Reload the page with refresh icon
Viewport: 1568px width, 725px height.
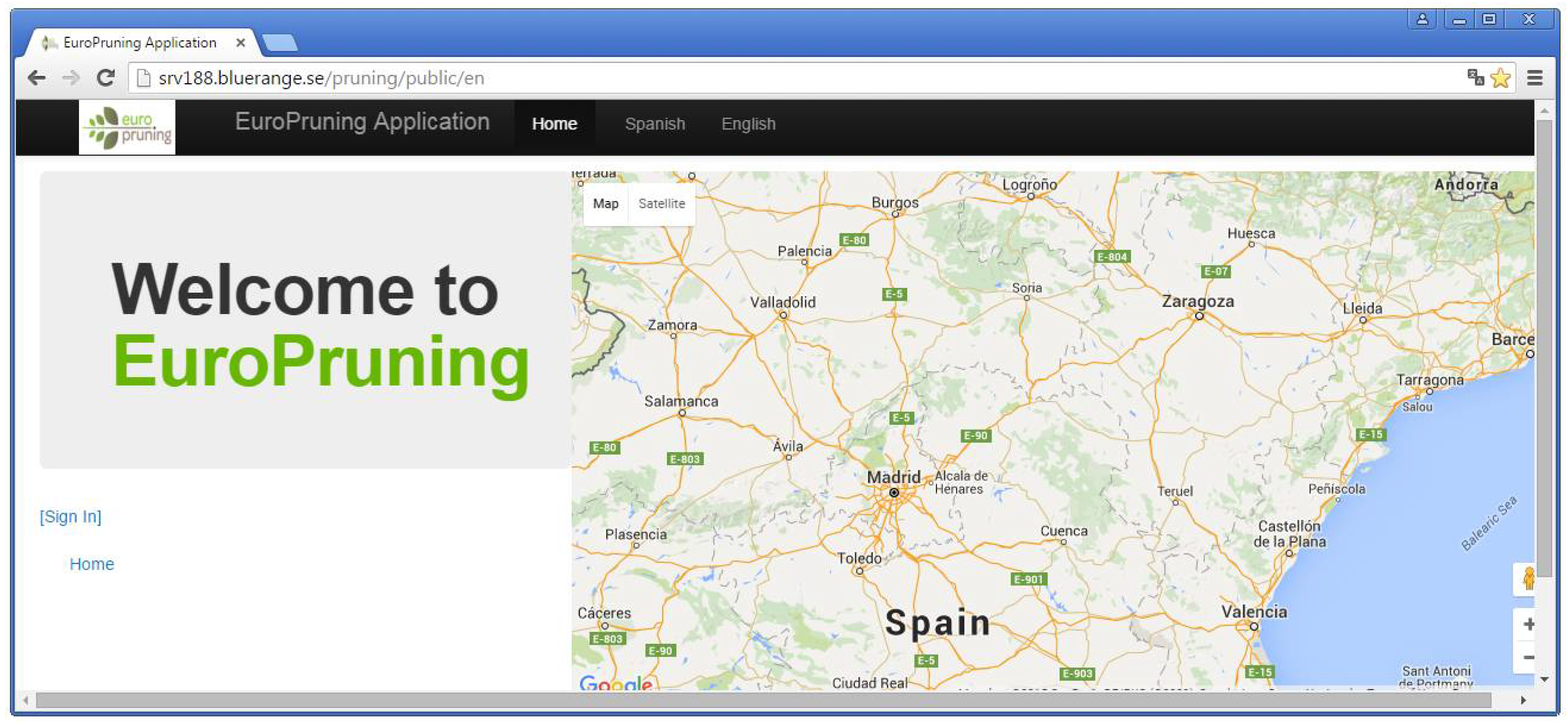pyautogui.click(x=106, y=78)
